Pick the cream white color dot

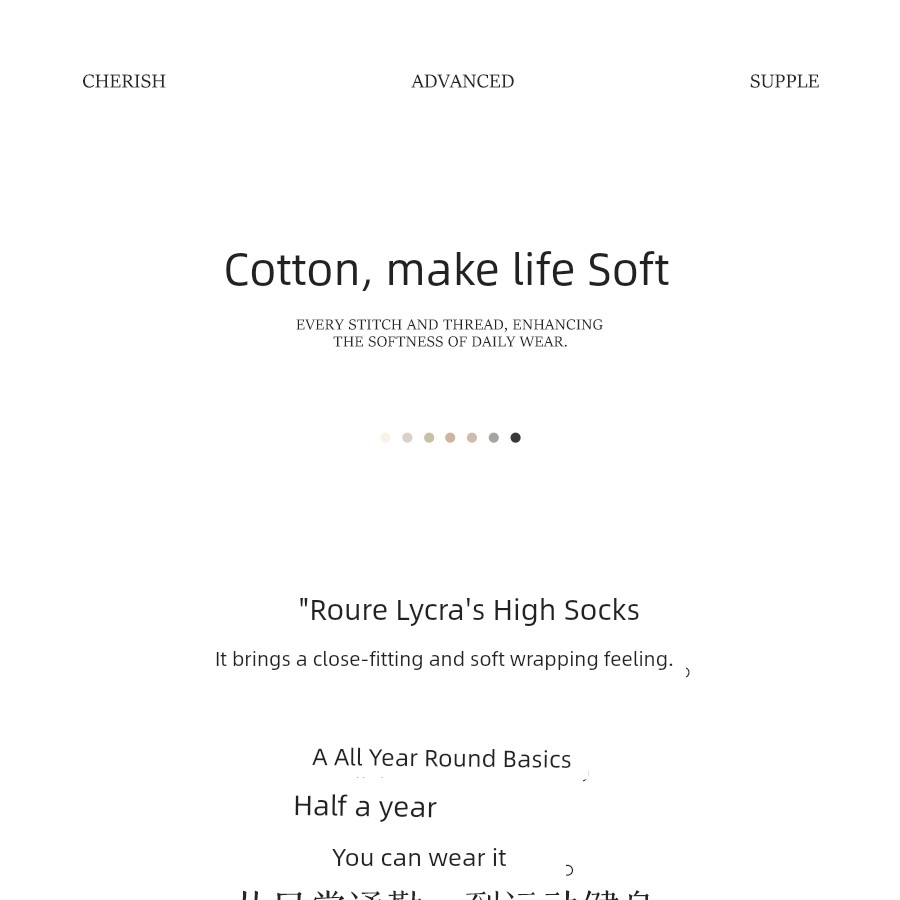[386, 438]
